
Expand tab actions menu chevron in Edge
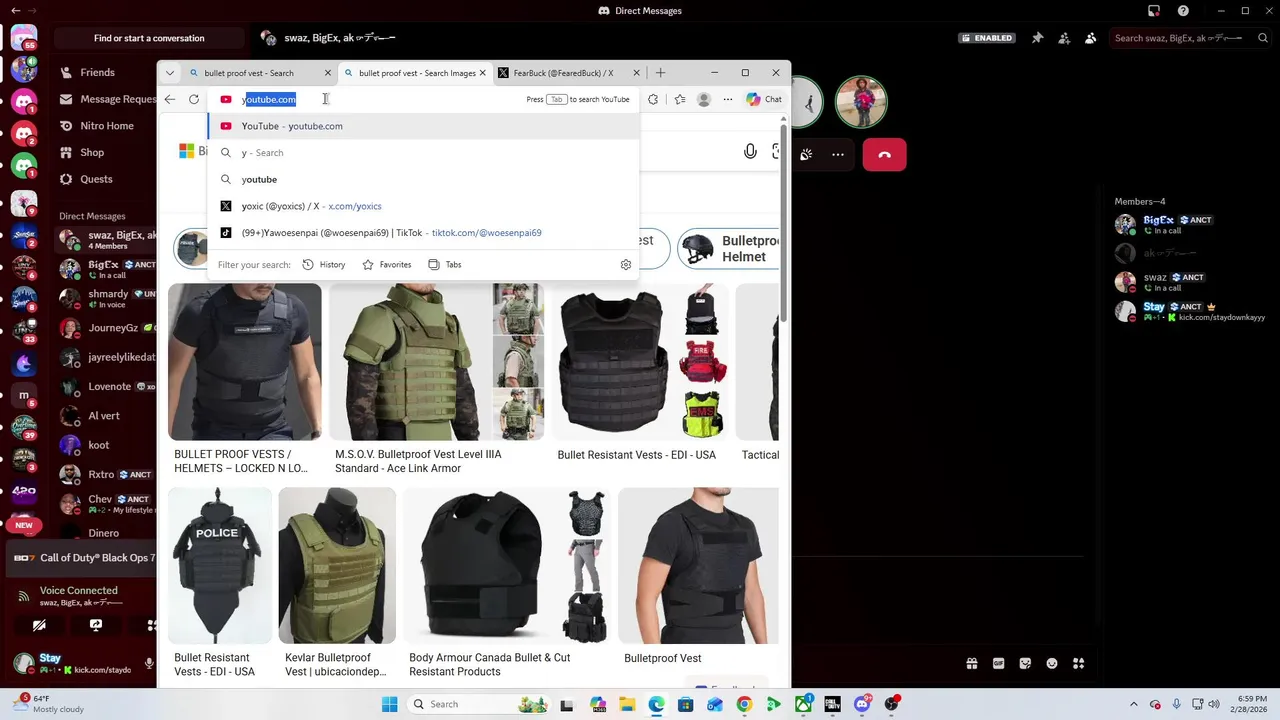click(169, 73)
